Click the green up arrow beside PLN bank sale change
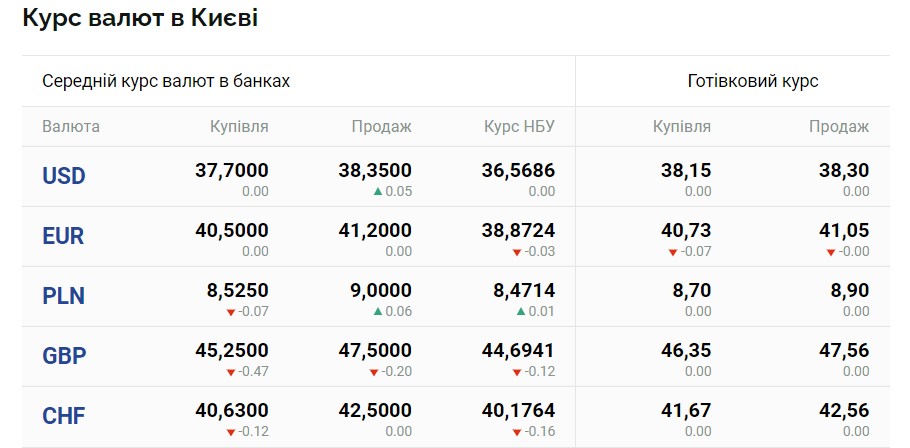Viewport: 910px width, 448px height. [x=378, y=311]
